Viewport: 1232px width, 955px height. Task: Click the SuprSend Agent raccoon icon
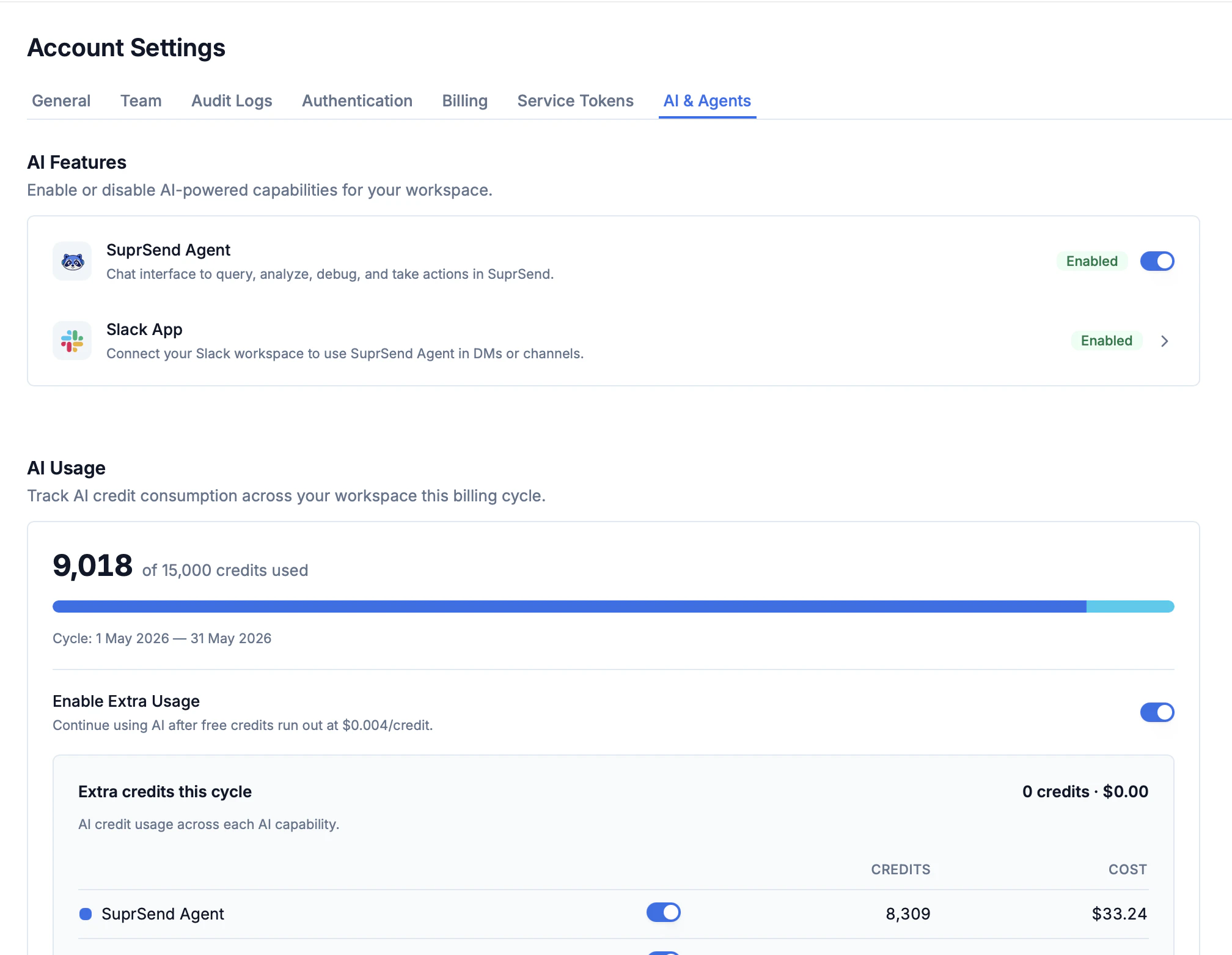[x=72, y=261]
